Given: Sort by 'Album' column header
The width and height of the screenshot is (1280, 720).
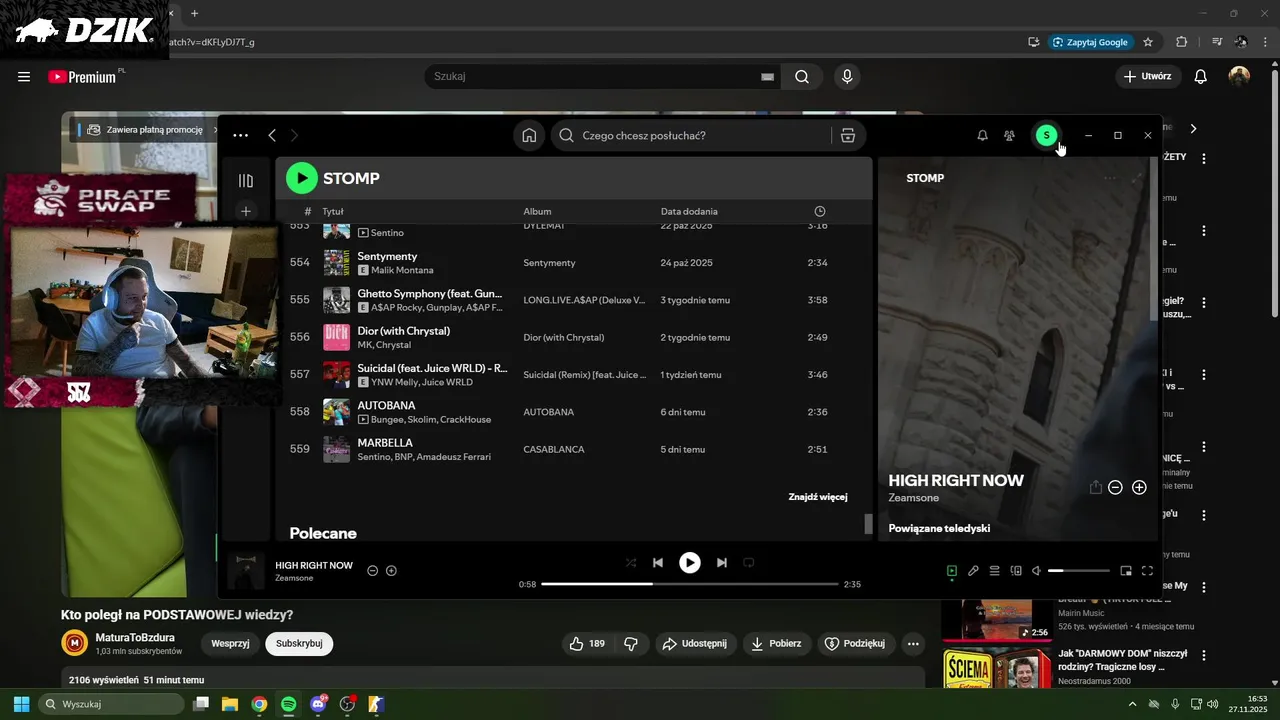Looking at the screenshot, I should [537, 212].
